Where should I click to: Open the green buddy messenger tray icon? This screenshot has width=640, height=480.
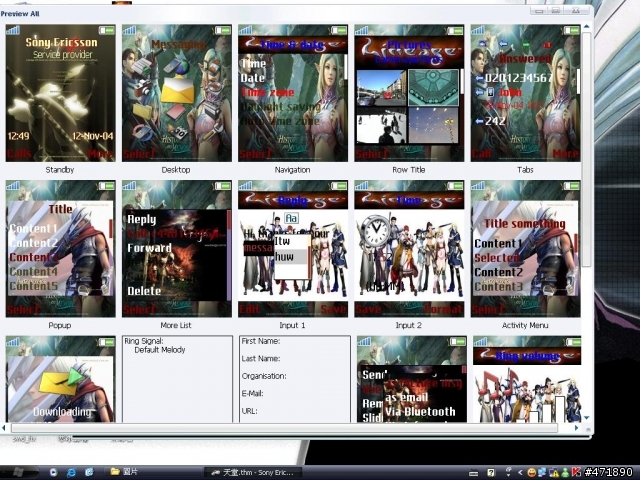pos(565,473)
